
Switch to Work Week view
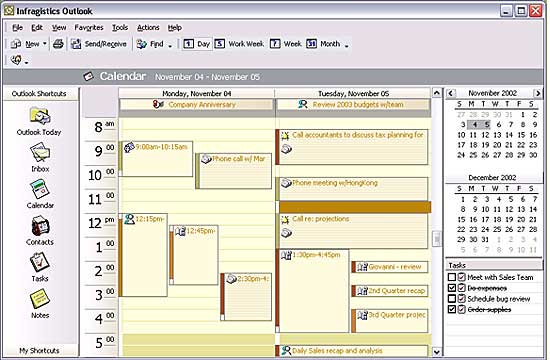[x=239, y=44]
